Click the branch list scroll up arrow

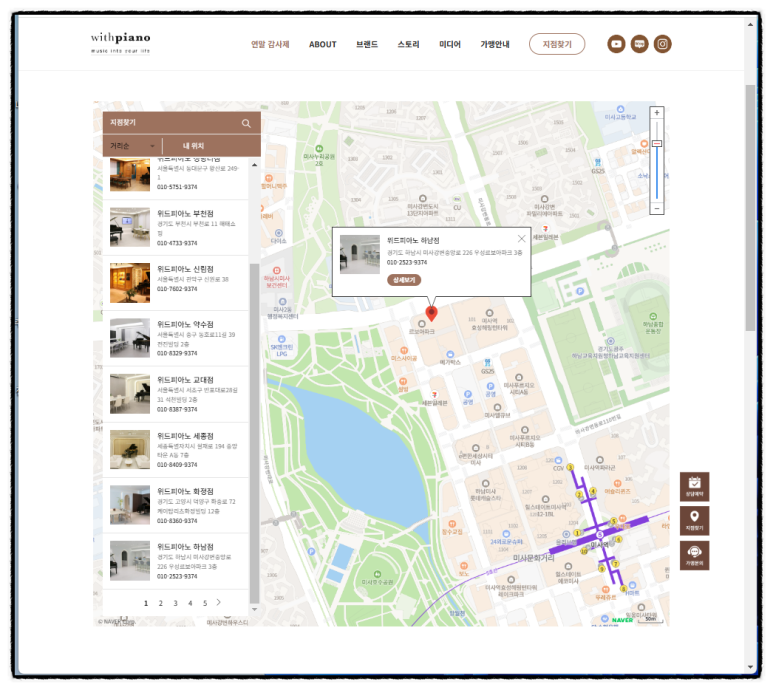[254, 165]
